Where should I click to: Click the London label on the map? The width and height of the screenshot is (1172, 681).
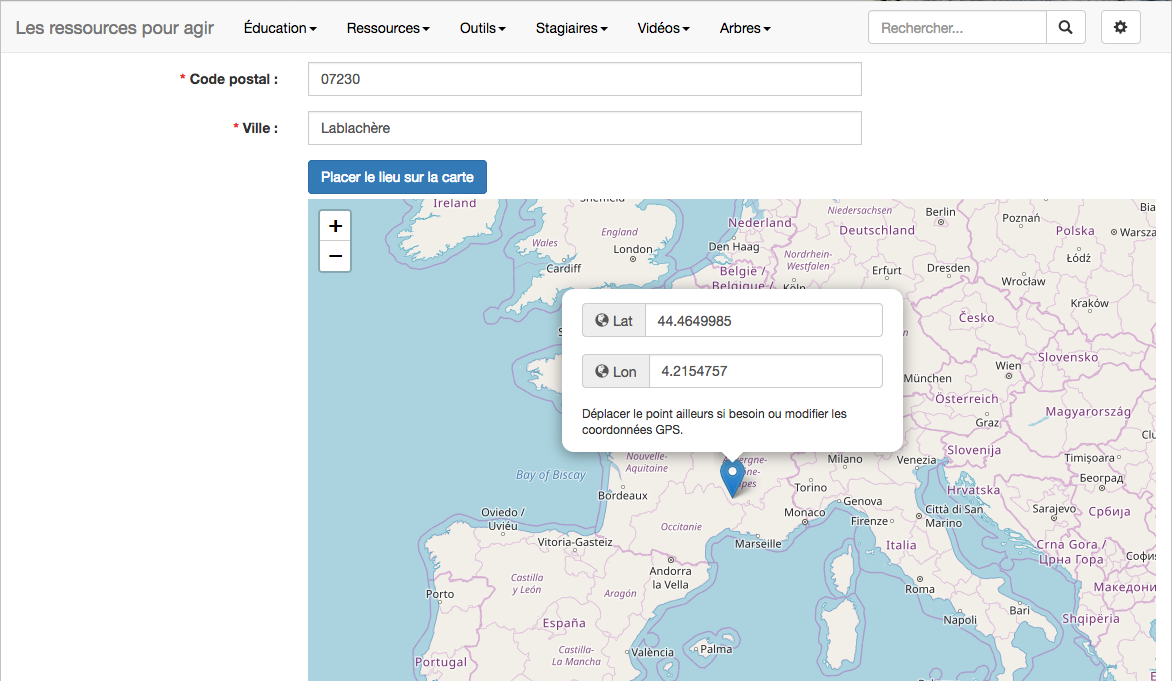(633, 249)
